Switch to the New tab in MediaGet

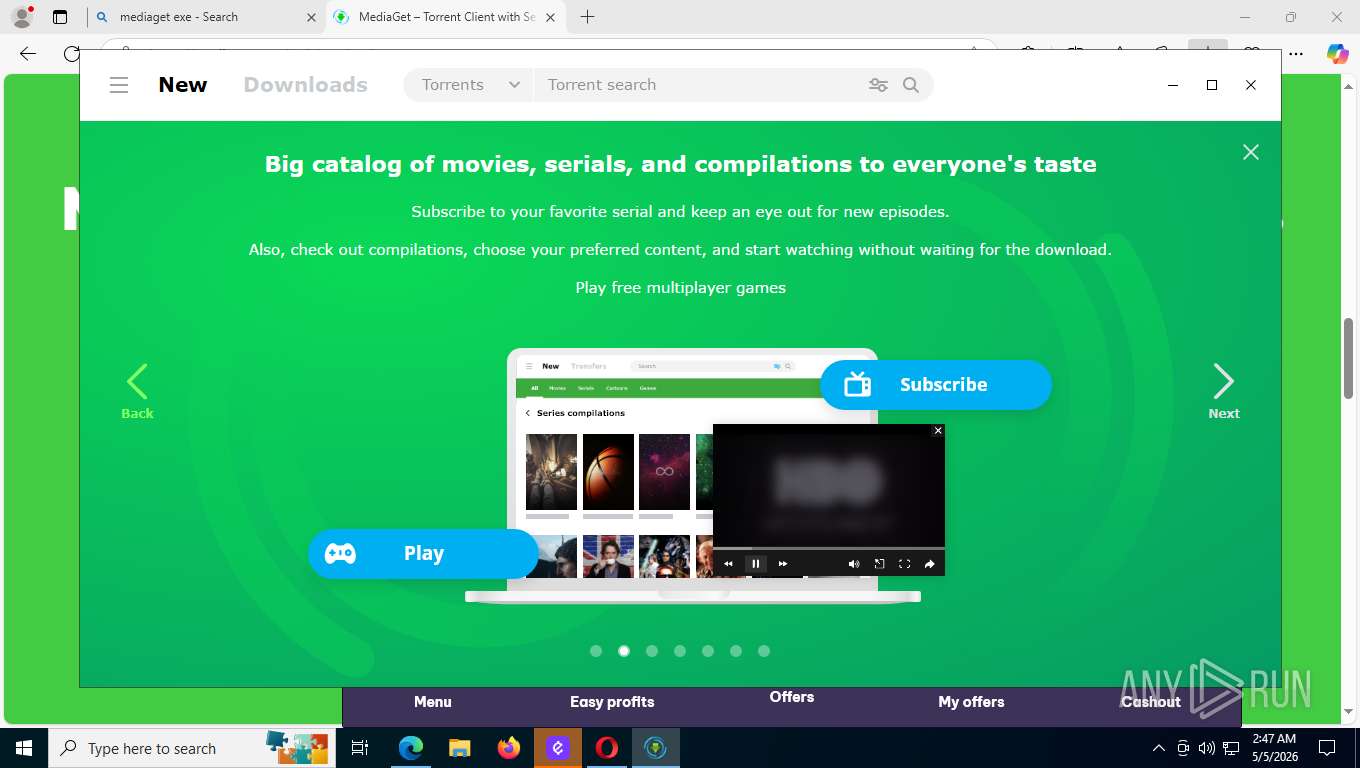(x=183, y=85)
